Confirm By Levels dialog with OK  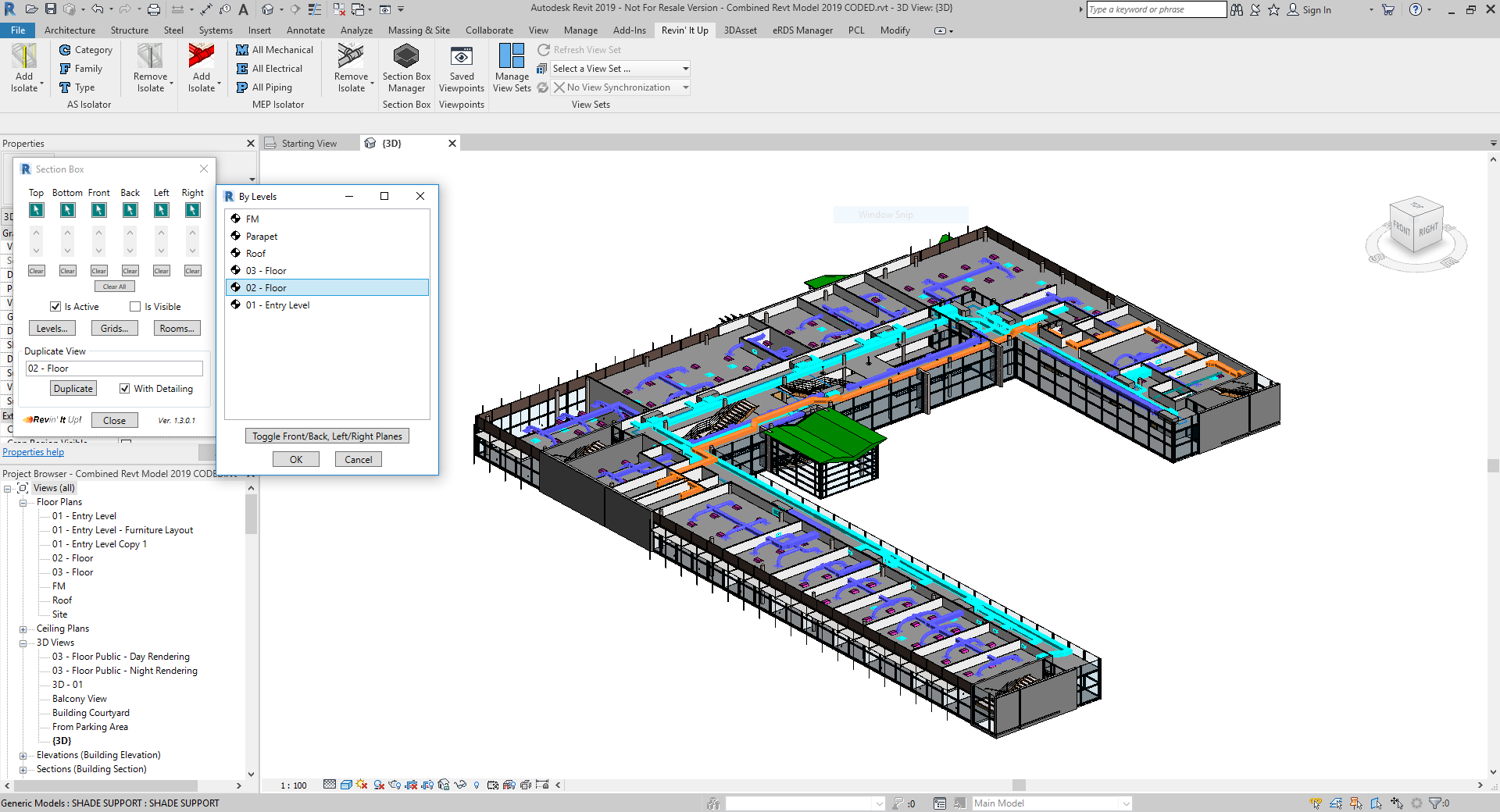pos(296,460)
